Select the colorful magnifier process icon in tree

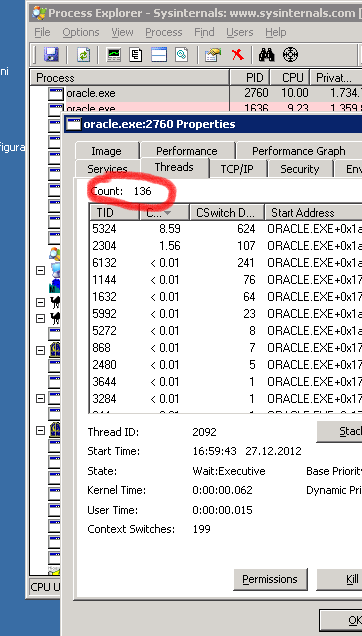coord(55,254)
